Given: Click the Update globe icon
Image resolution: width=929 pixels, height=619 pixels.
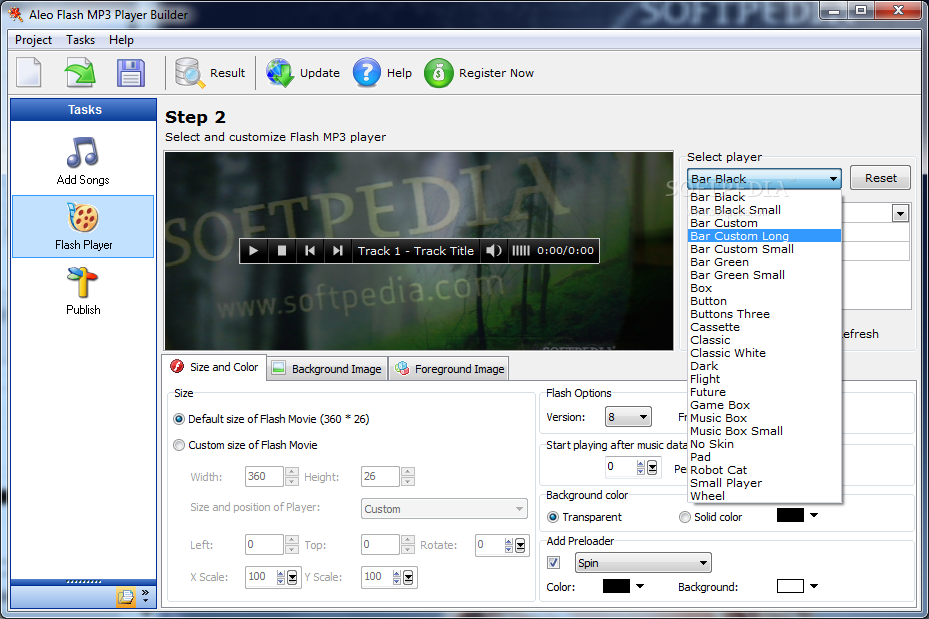Looking at the screenshot, I should click(280, 73).
